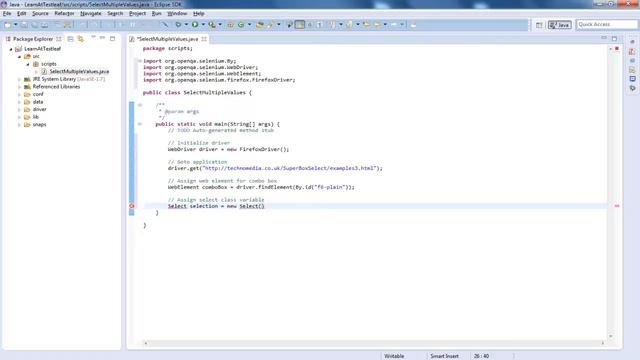Collapse the Javadoc comment fold

coord(140,105)
